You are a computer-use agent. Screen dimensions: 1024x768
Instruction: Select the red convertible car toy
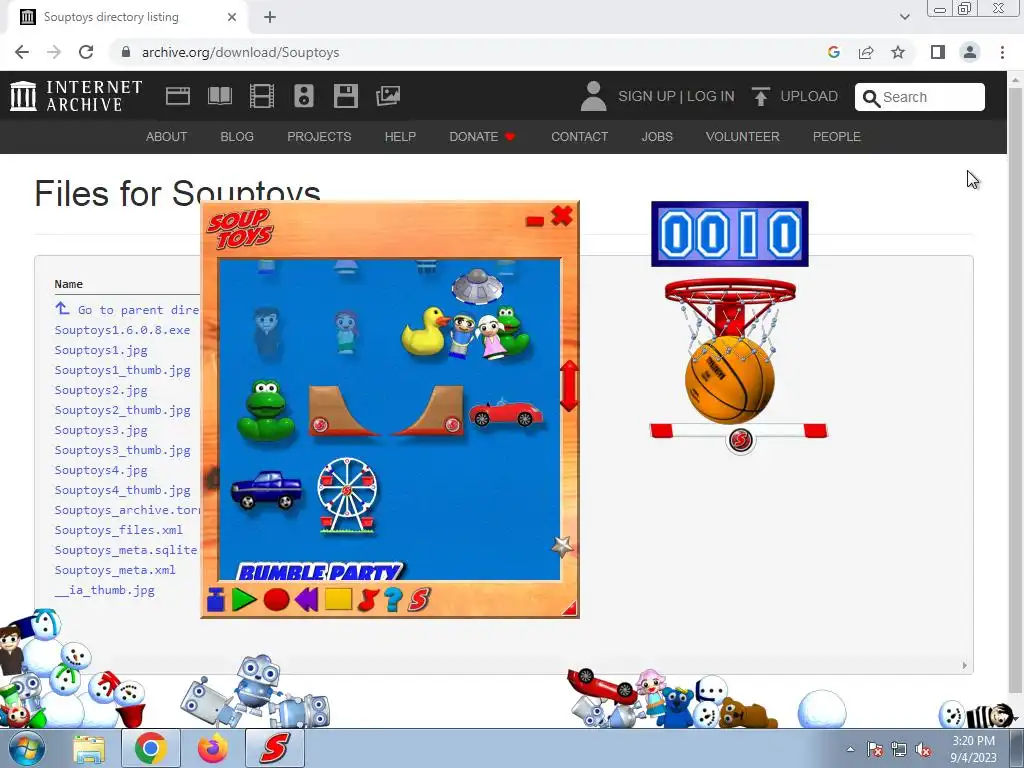[x=505, y=412]
